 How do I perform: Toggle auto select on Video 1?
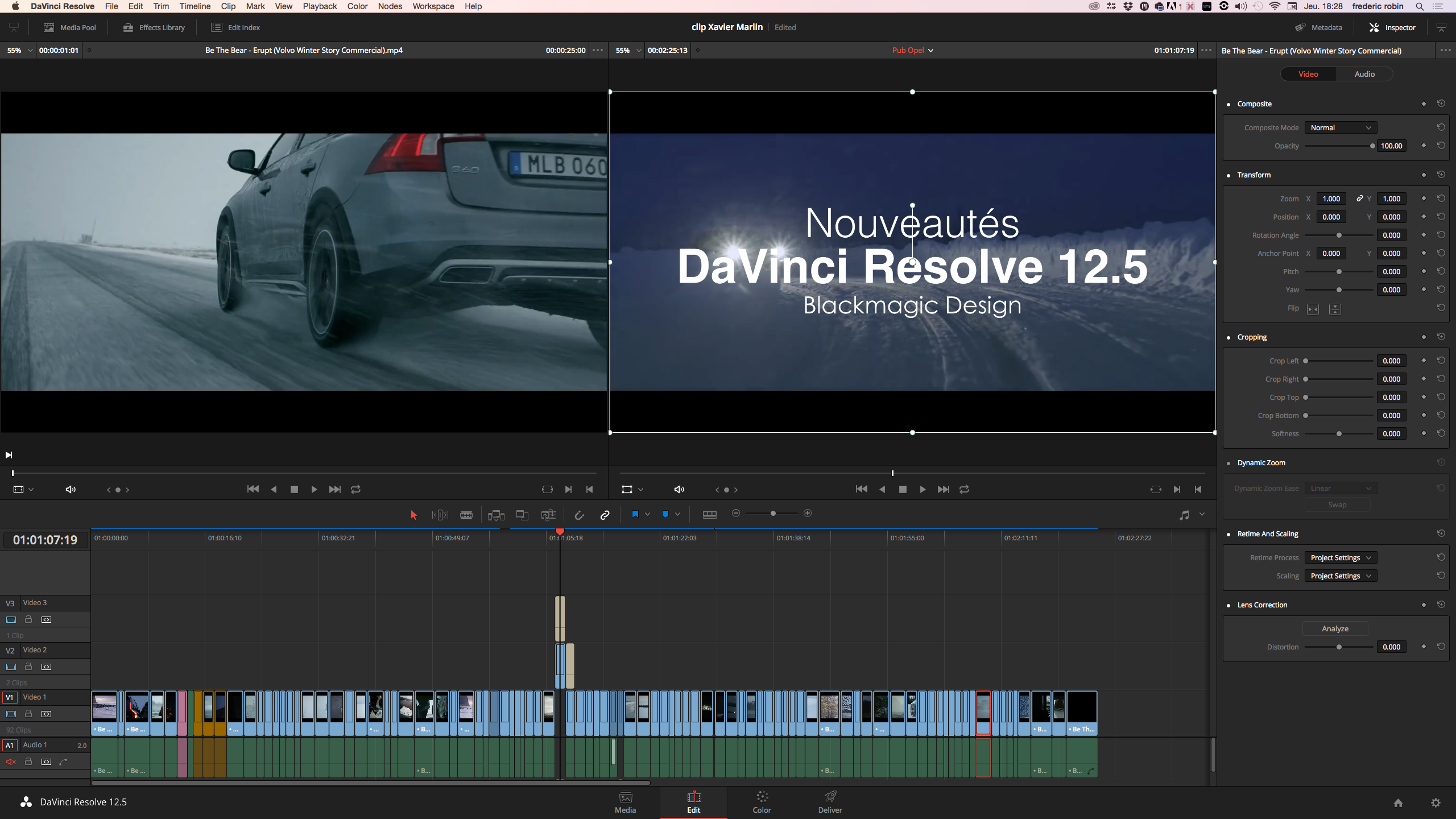pyautogui.click(x=47, y=714)
